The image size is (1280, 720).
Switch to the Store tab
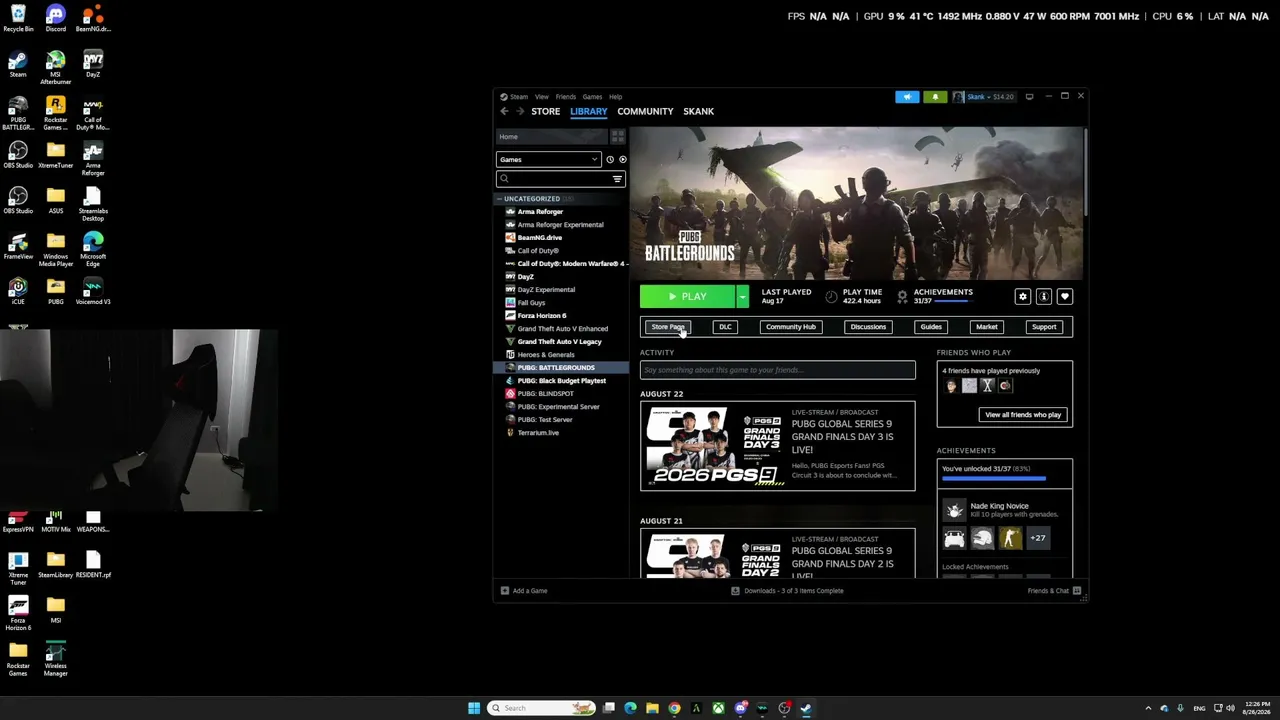pos(545,111)
